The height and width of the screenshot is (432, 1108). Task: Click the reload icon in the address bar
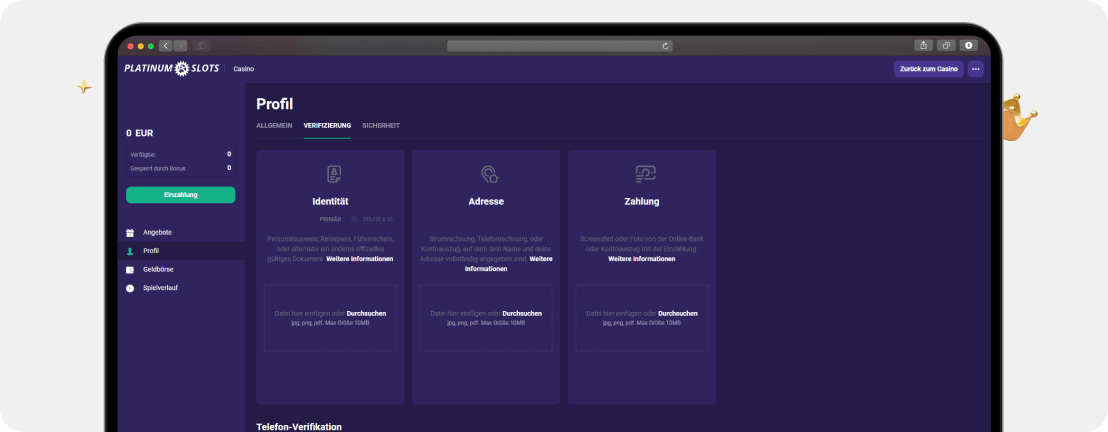click(665, 46)
